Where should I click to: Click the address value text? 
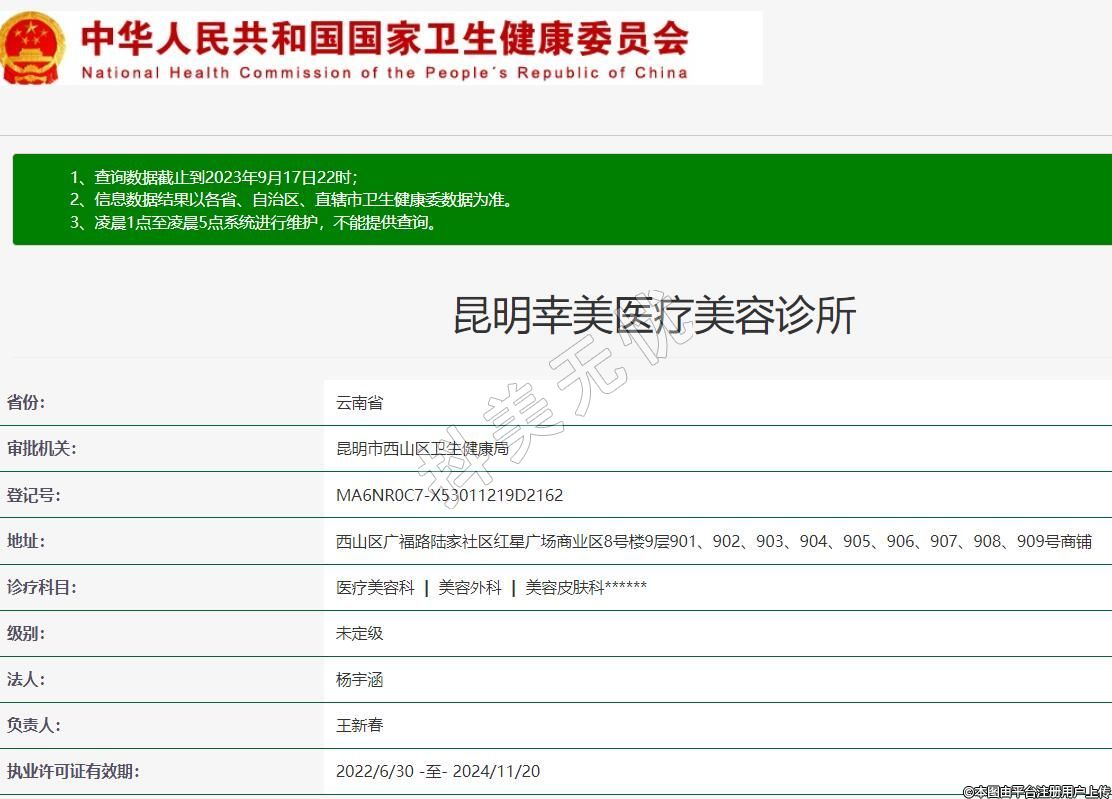point(713,541)
